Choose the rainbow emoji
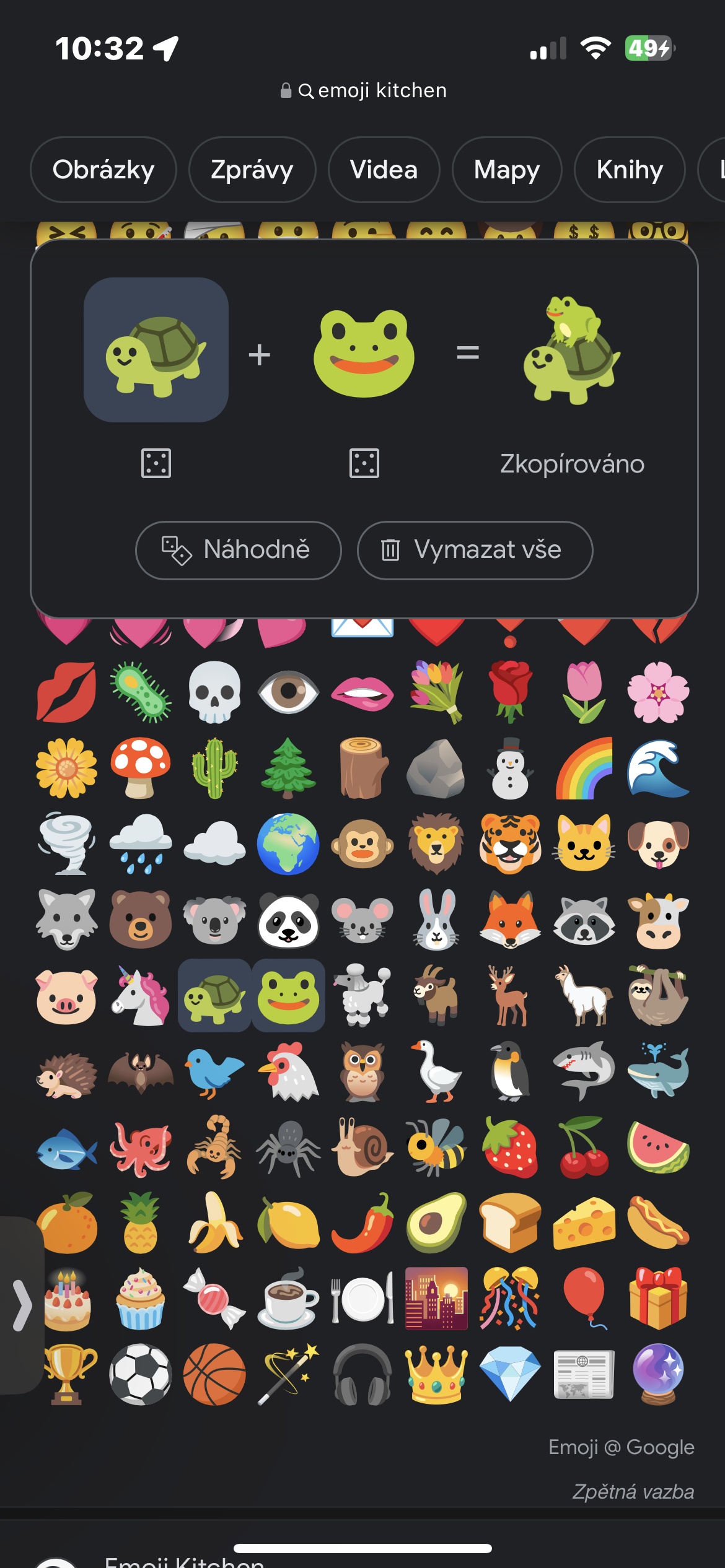725x1568 pixels. [584, 768]
